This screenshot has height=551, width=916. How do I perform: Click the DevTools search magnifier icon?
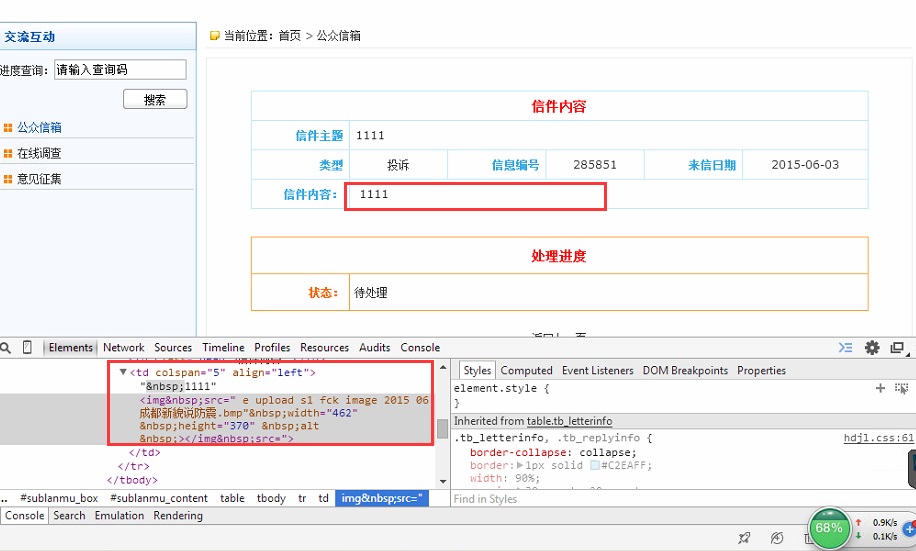[6, 348]
